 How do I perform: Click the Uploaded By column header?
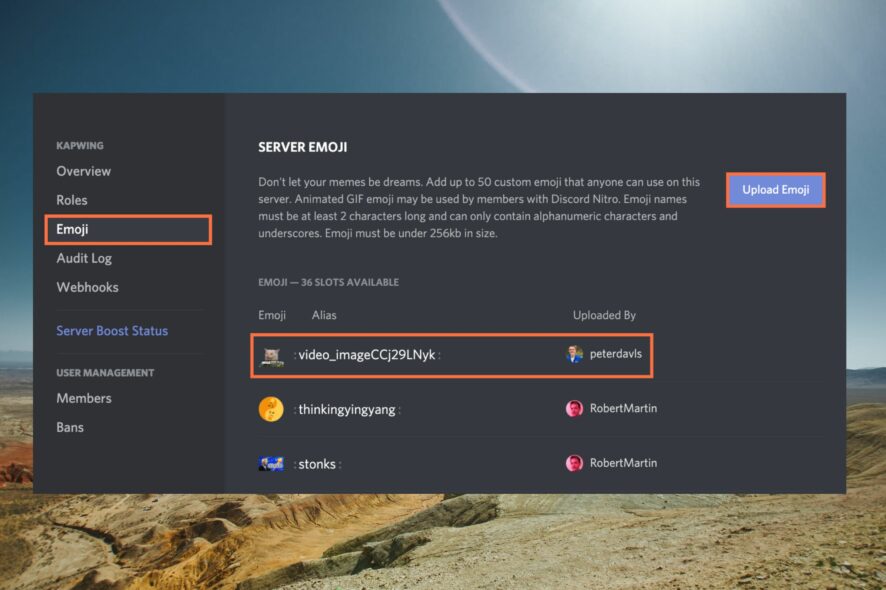click(x=604, y=314)
